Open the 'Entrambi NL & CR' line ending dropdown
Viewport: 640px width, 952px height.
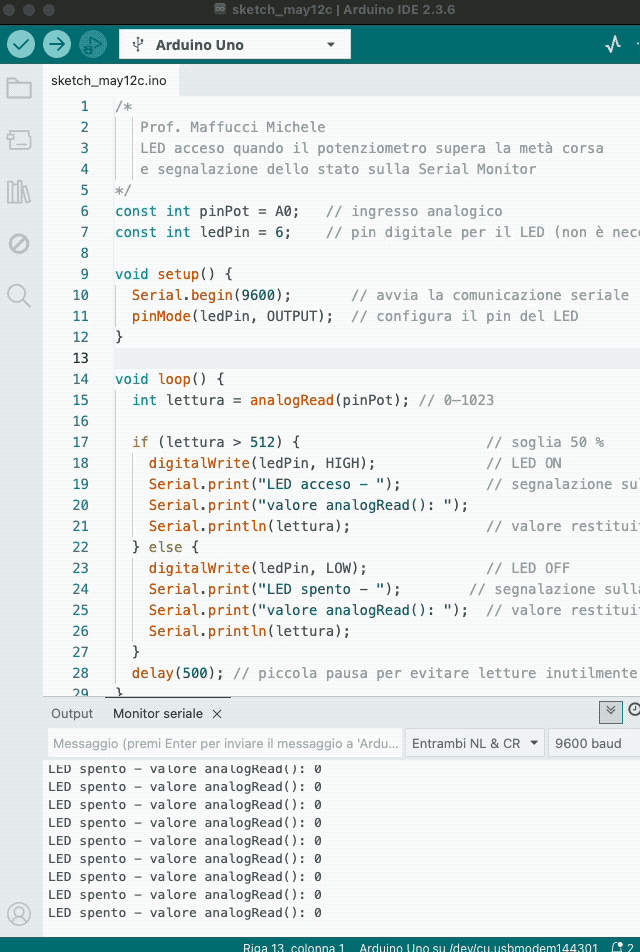tap(476, 743)
